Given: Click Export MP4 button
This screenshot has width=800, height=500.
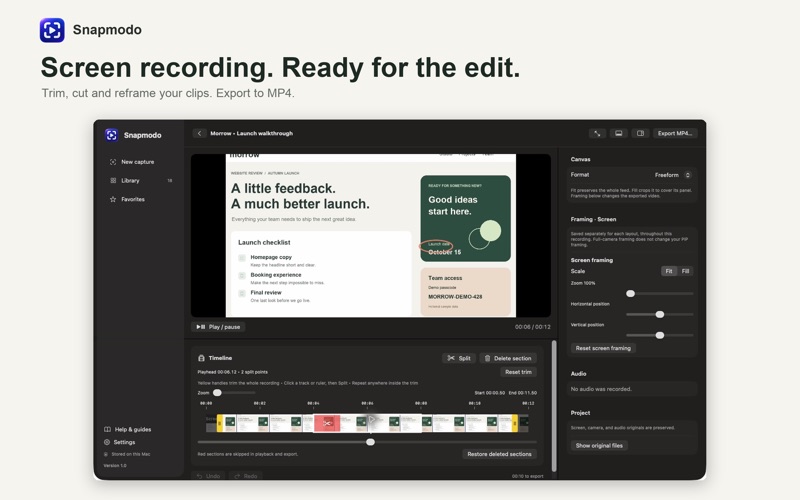Looking at the screenshot, I should (675, 133).
